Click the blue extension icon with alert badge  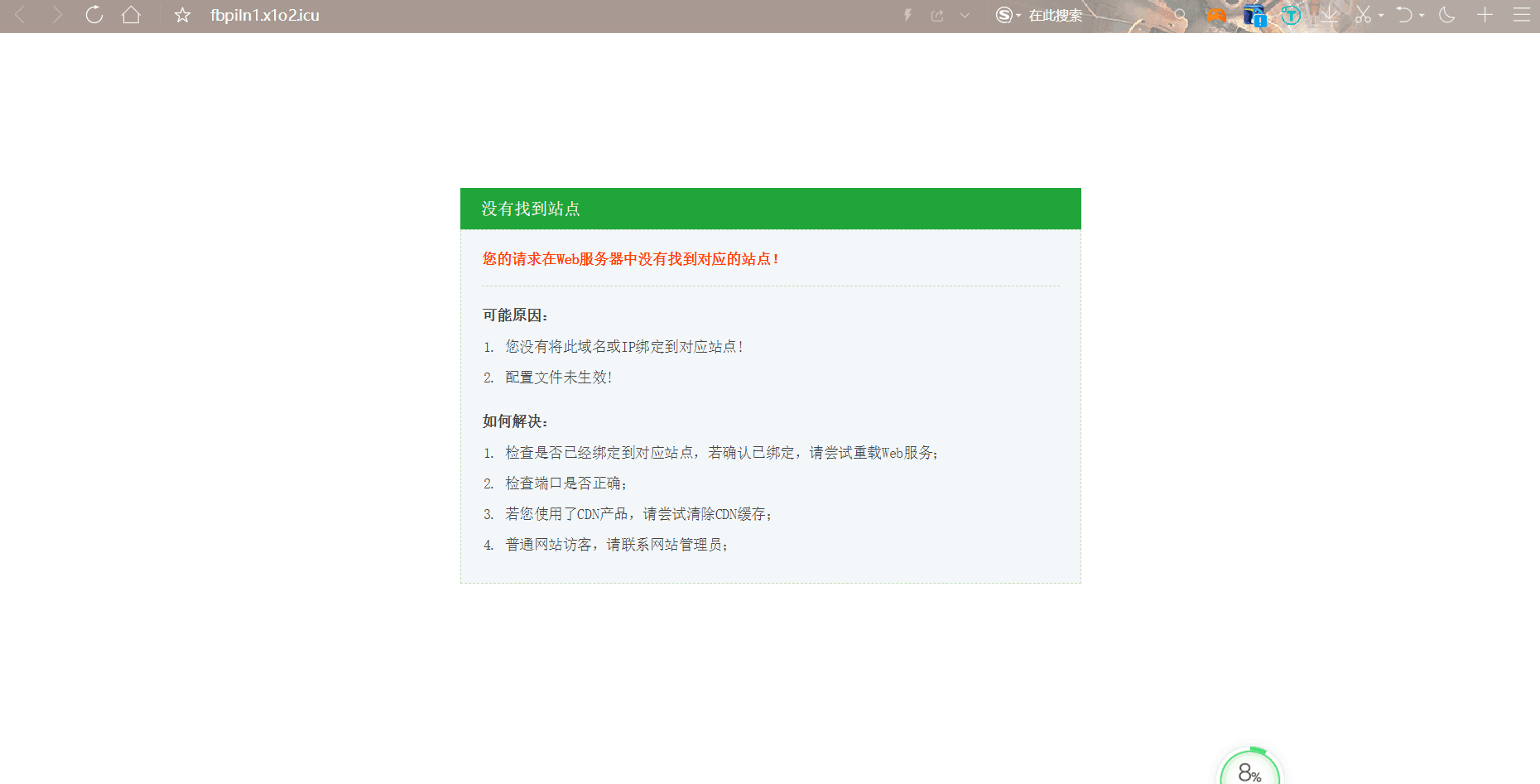(1254, 16)
